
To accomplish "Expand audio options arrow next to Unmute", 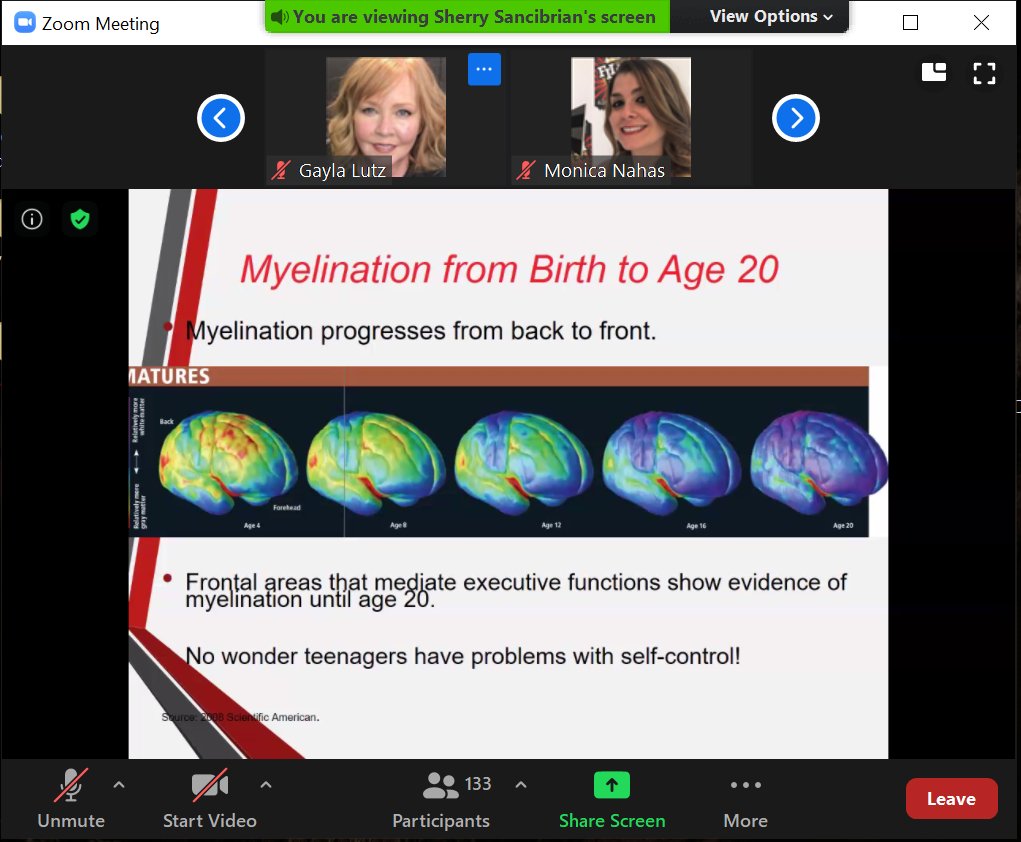I will 119,785.
